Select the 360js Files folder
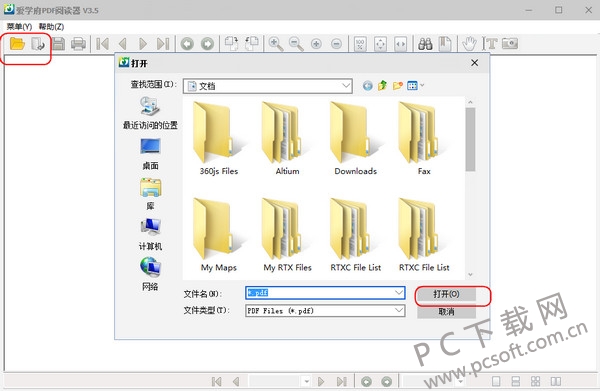The height and width of the screenshot is (391, 600). (x=218, y=138)
